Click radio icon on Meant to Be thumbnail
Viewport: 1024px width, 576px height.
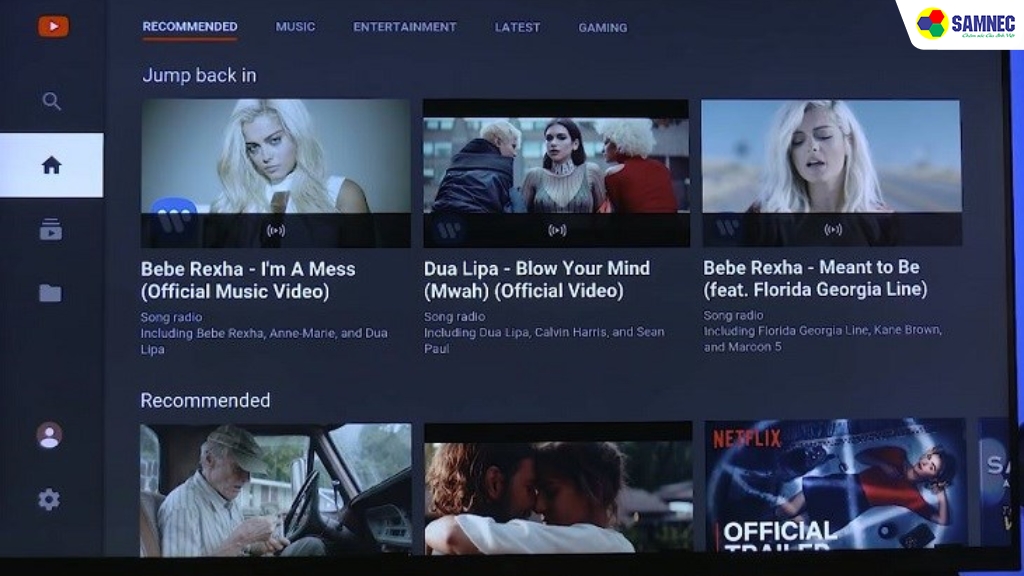(832, 230)
